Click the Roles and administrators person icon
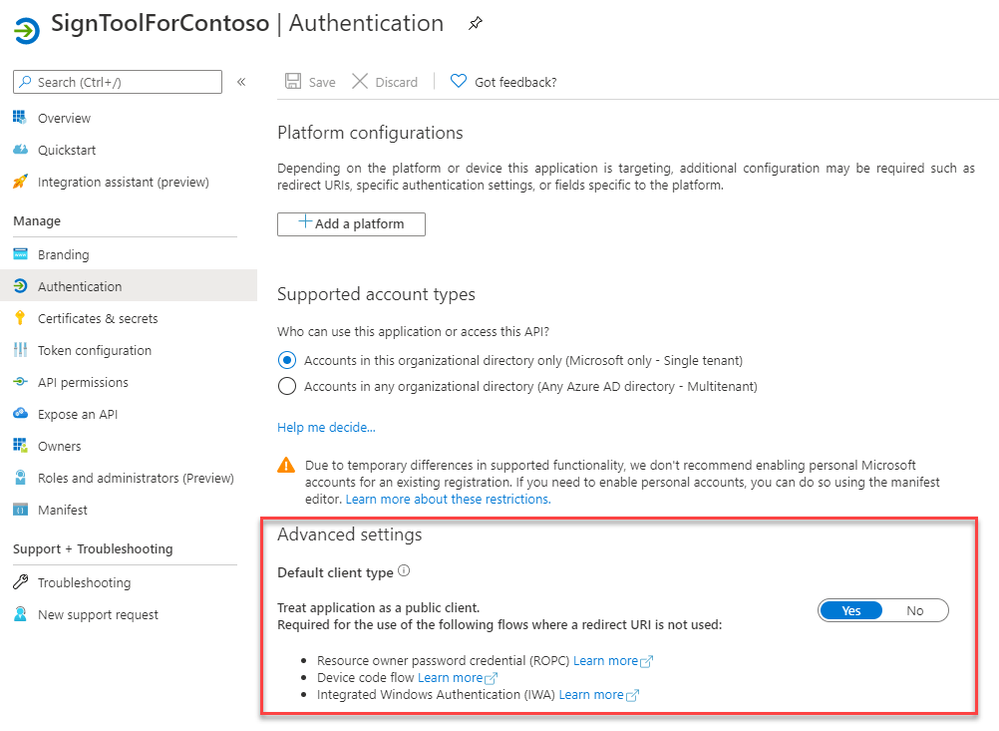 tap(20, 477)
